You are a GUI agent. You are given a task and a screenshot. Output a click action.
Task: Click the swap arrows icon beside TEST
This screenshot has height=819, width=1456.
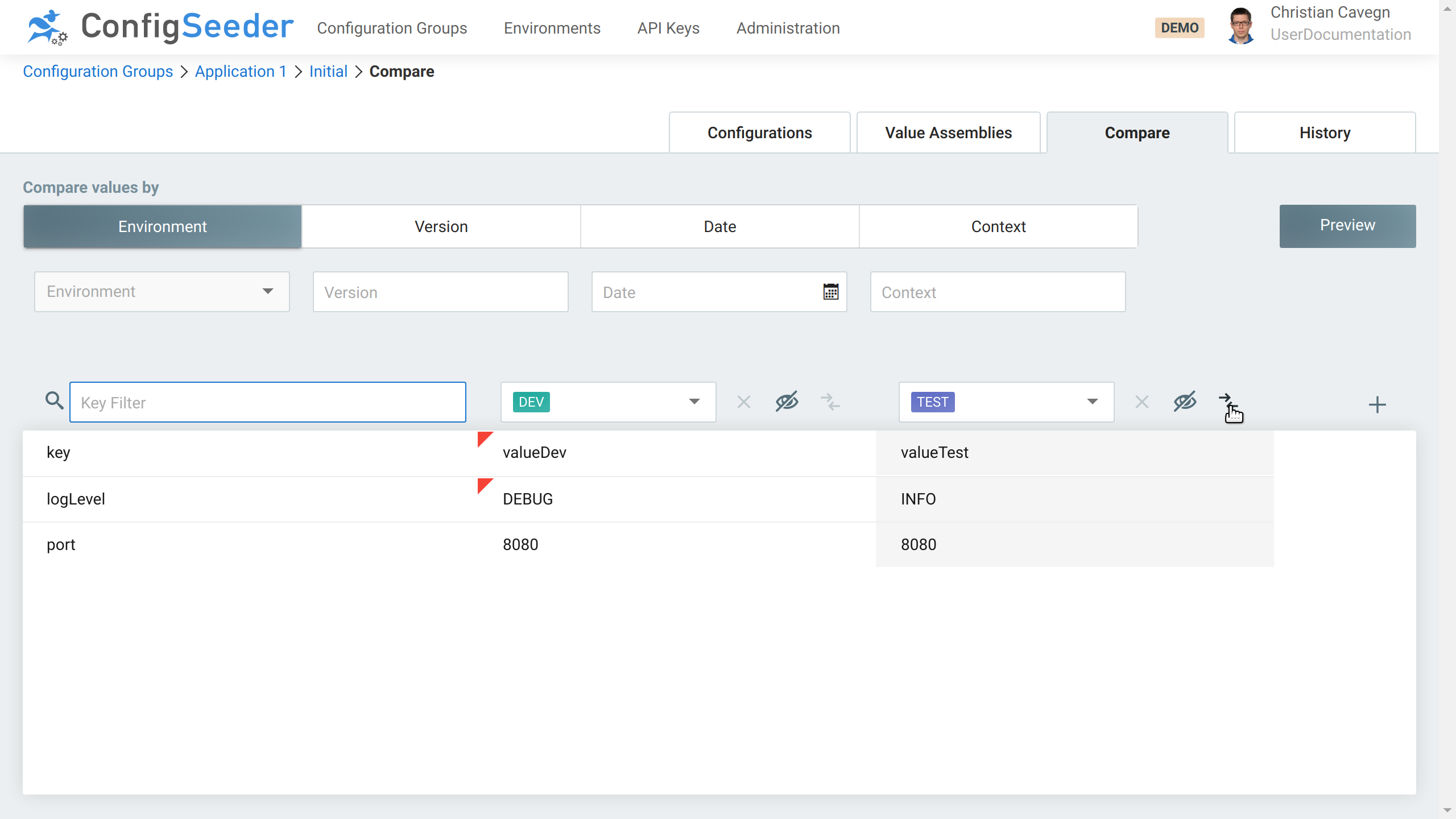1227,401
